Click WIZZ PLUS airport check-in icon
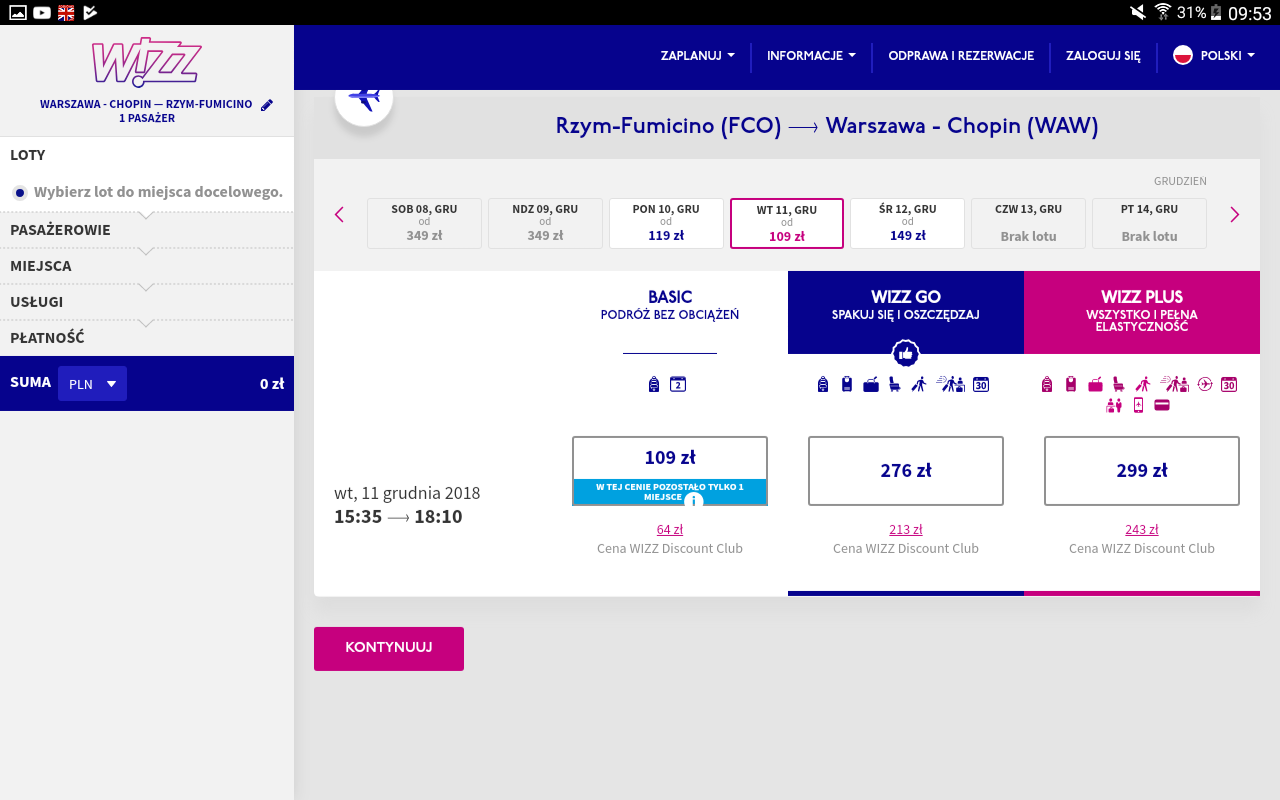The width and height of the screenshot is (1280, 800). click(x=1175, y=384)
